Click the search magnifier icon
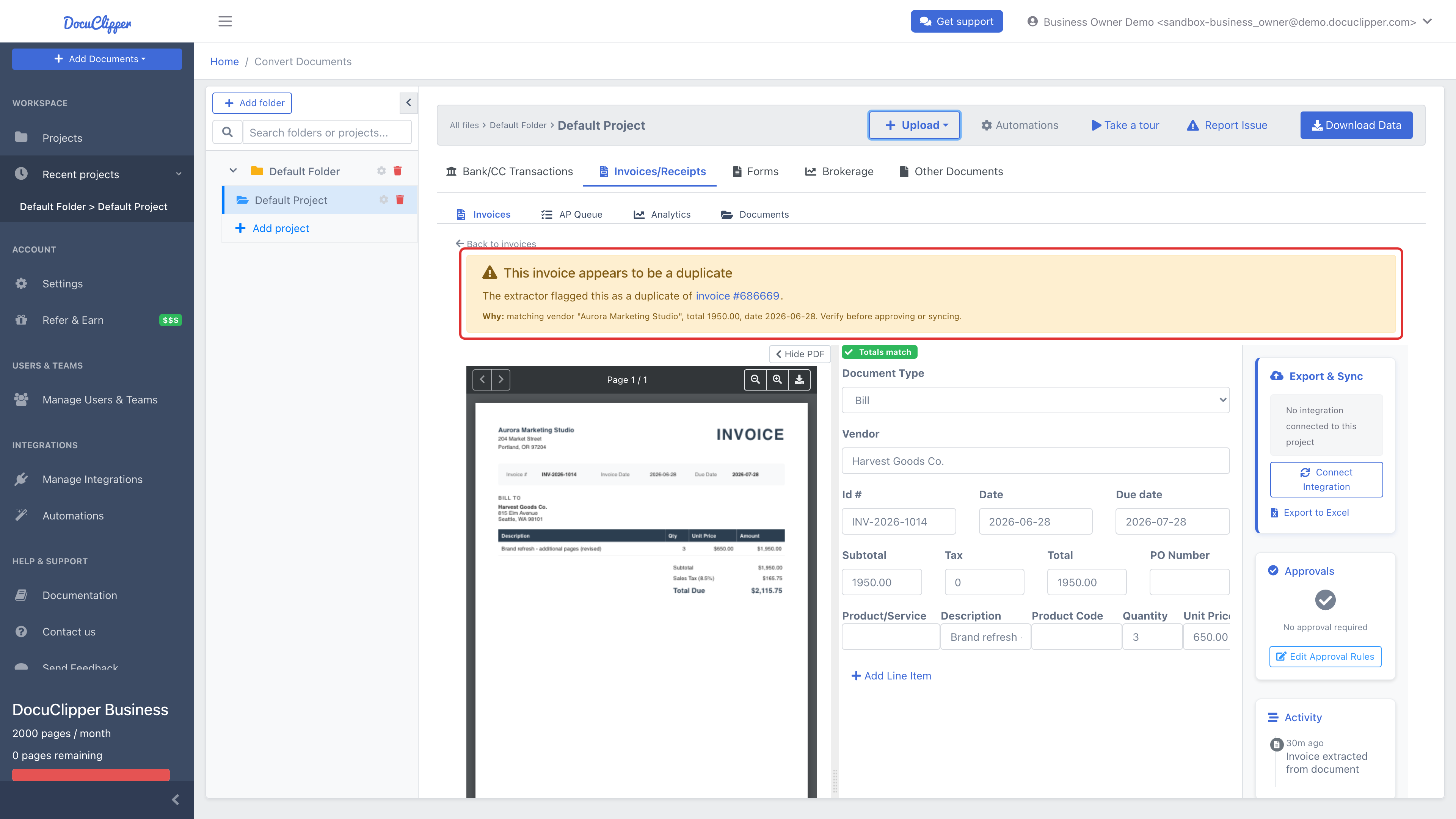 tap(227, 132)
